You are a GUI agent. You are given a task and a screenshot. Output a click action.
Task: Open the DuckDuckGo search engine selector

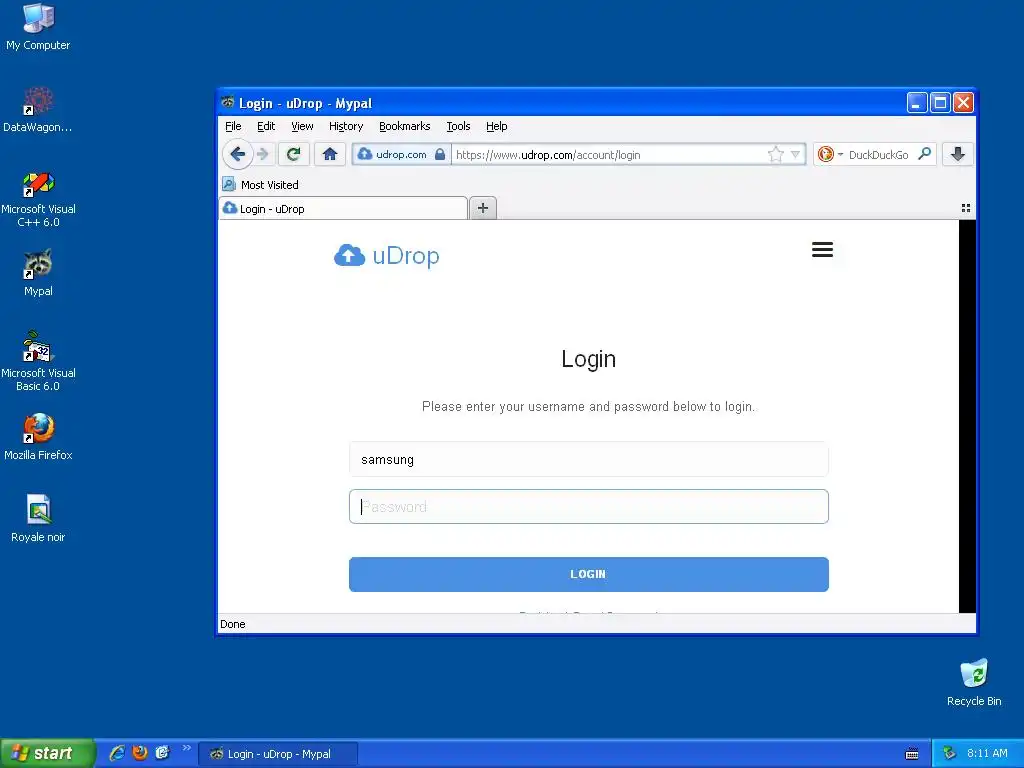click(830, 154)
